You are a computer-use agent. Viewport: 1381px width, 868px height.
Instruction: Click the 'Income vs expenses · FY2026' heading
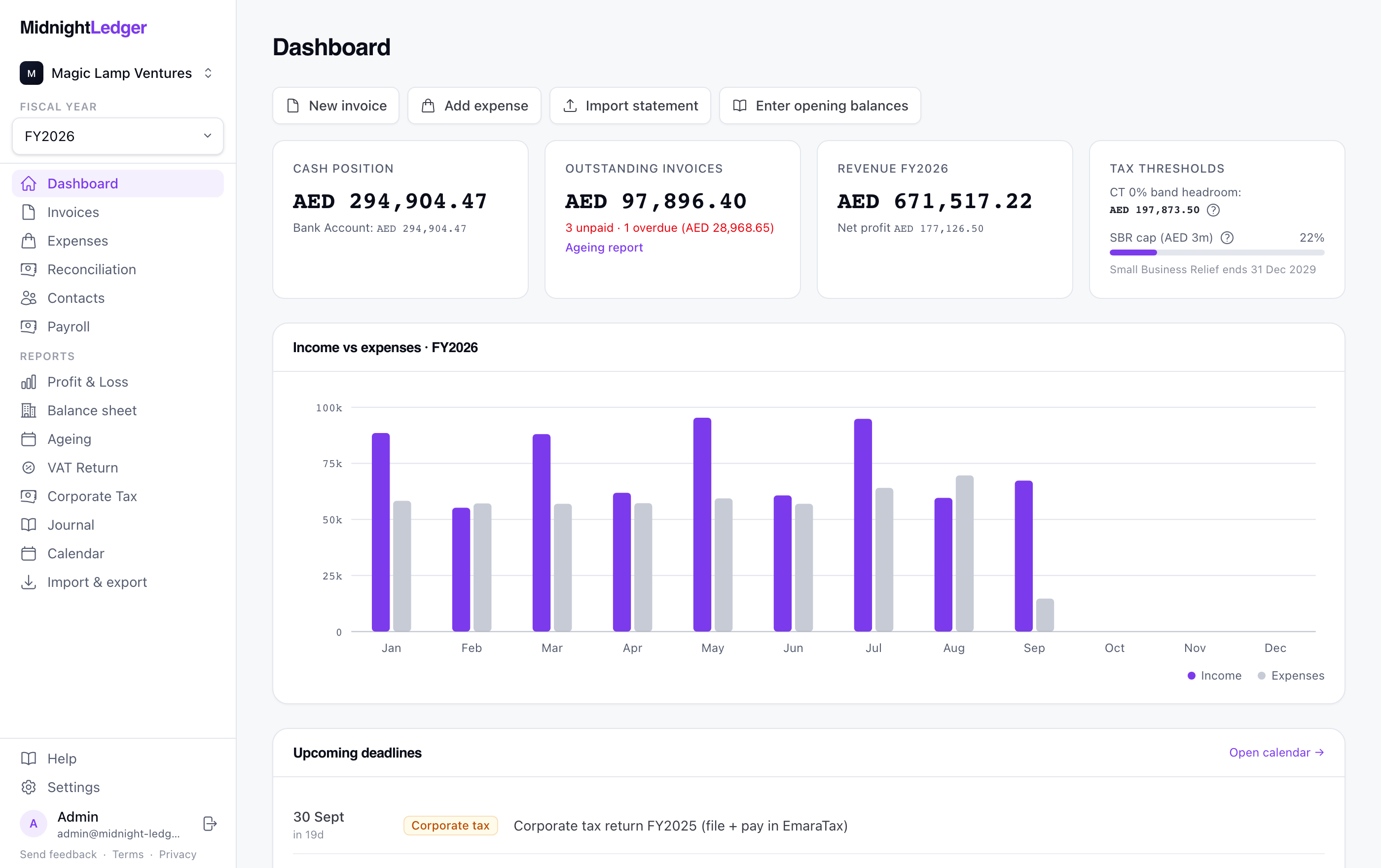coord(385,347)
